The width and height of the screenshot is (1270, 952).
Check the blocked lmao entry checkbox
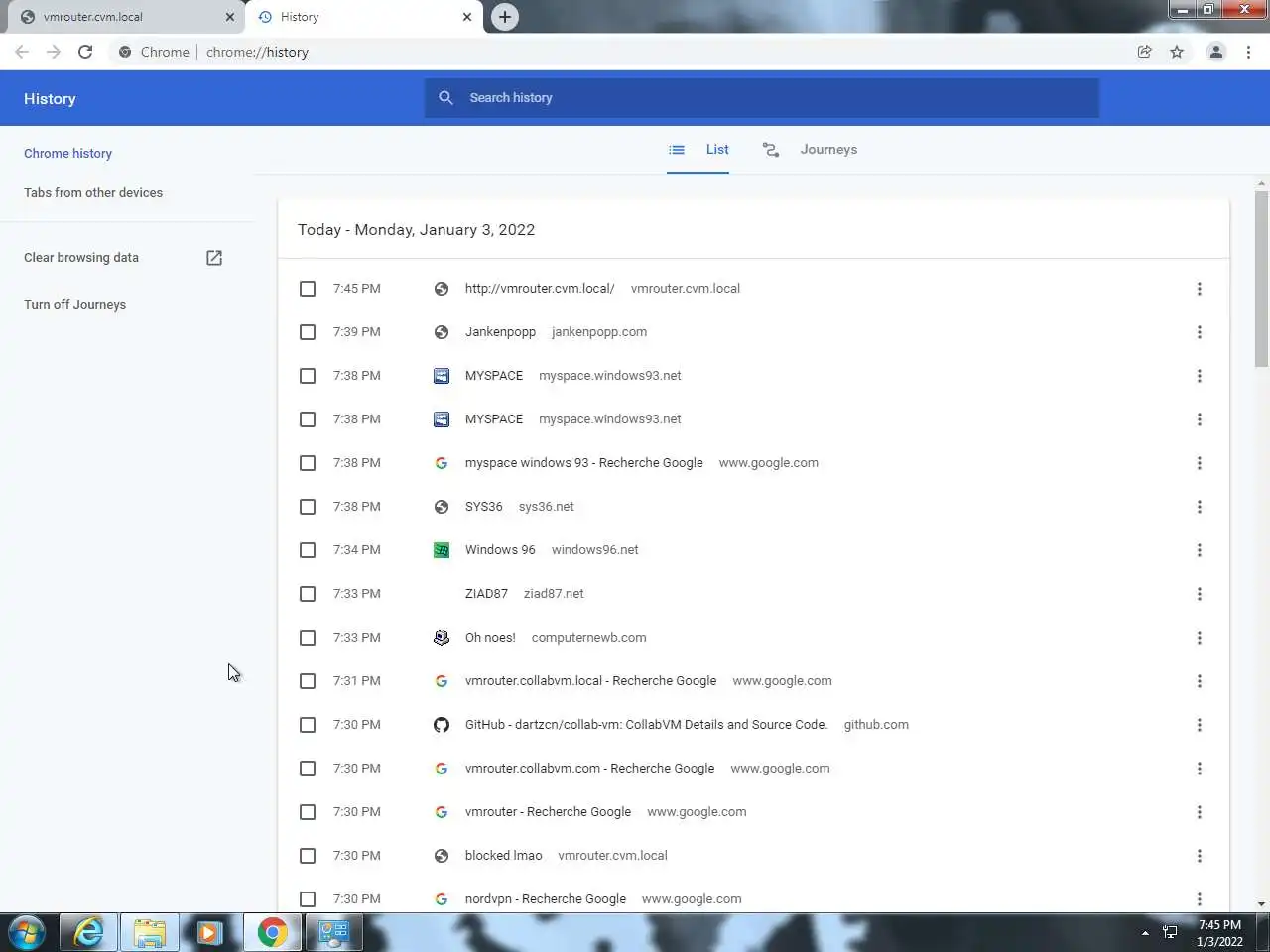pos(308,856)
